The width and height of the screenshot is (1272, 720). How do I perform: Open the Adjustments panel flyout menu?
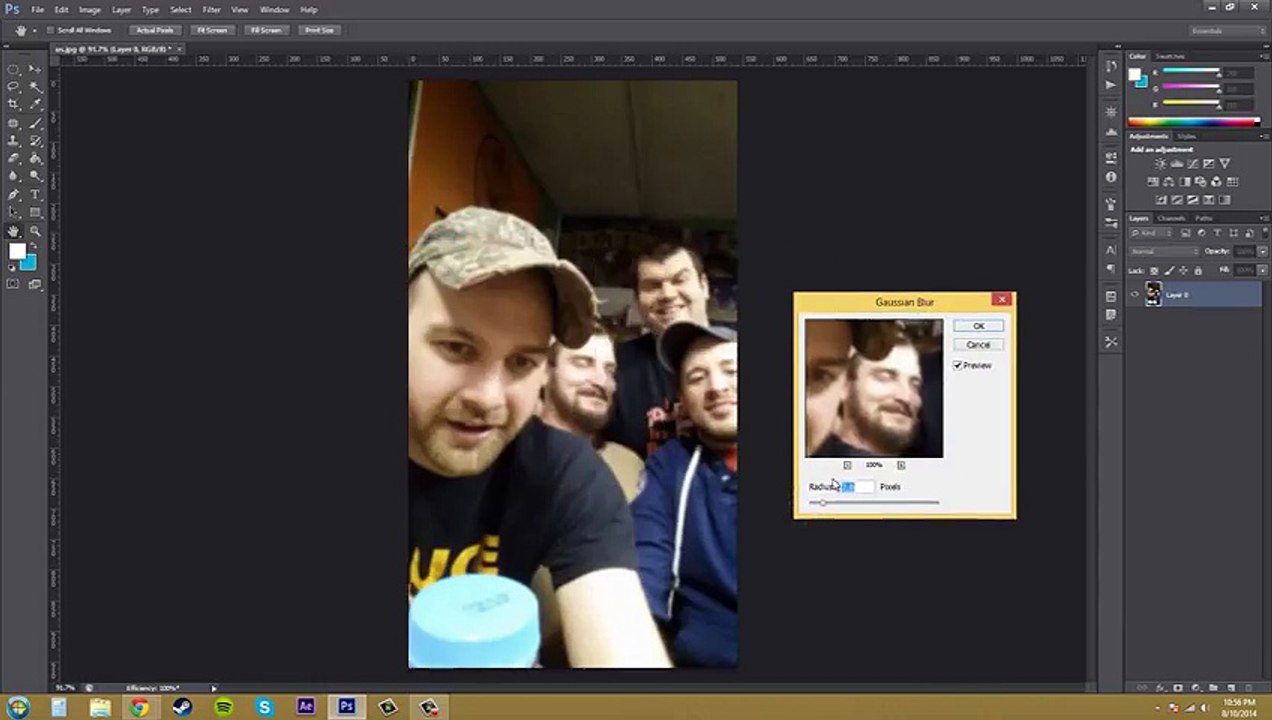coord(1263,136)
